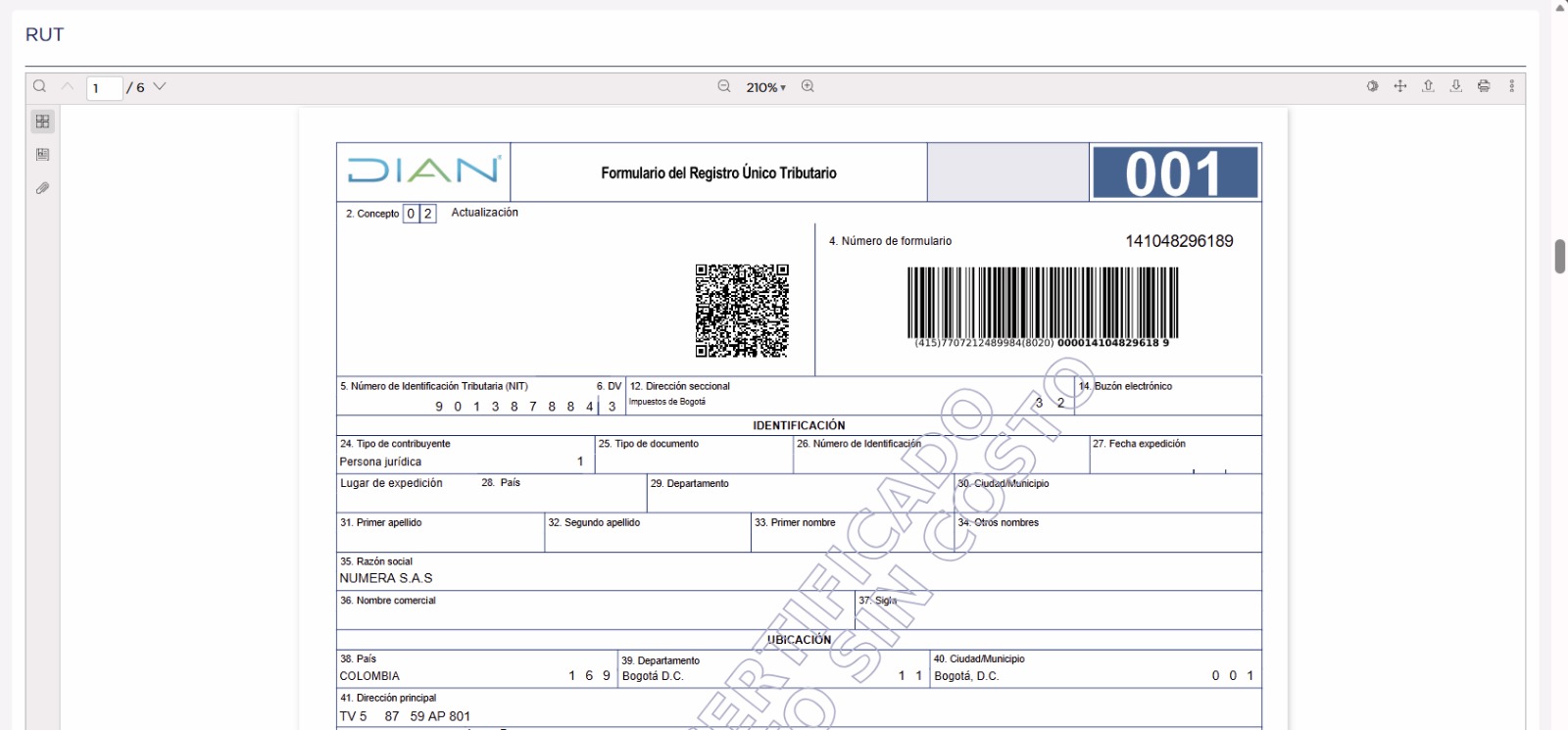Download the PDF document

tap(1456, 86)
